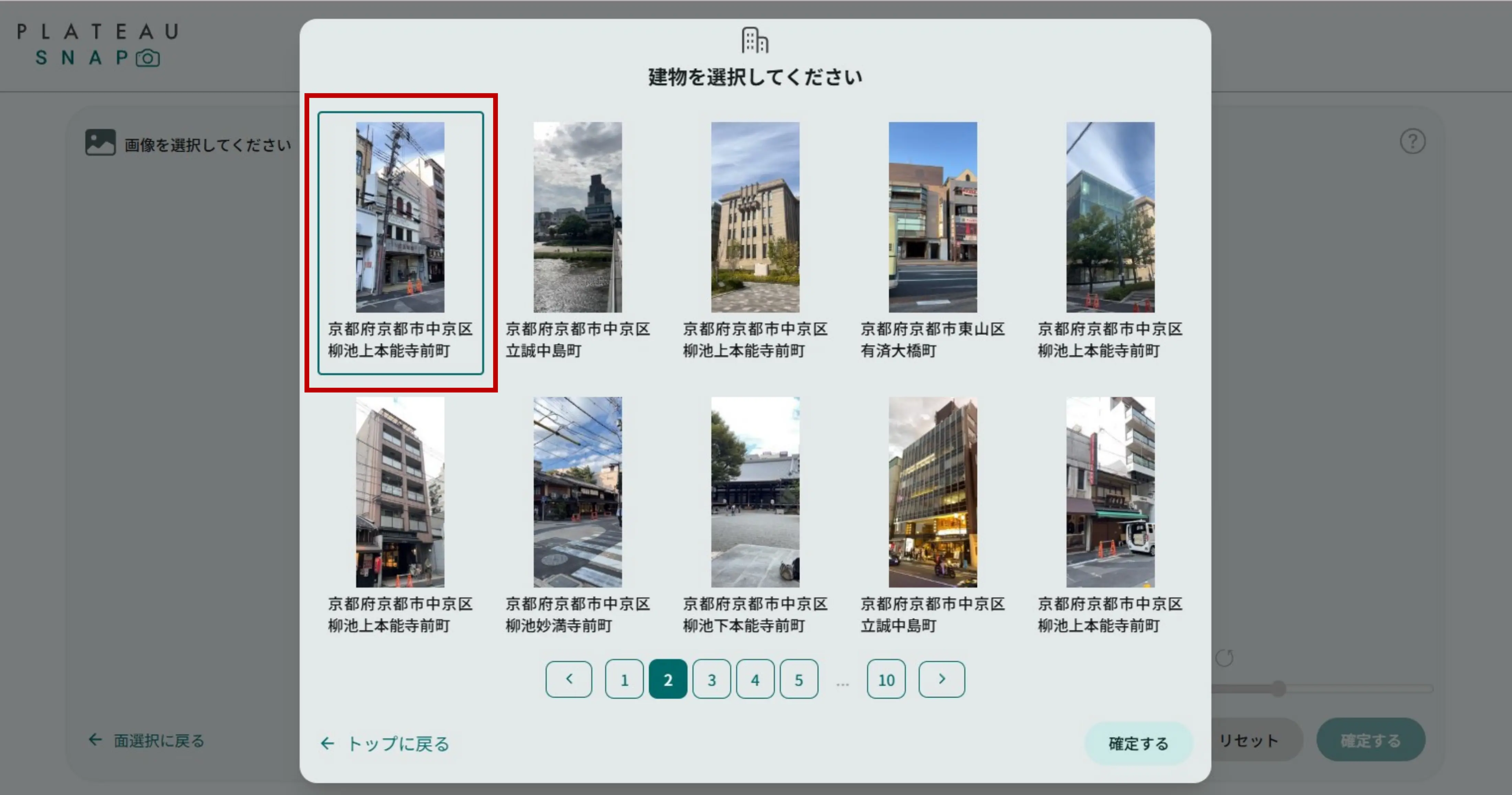Viewport: 1512px width, 795px height.
Task: Select the highlighted 柳池上本能寺前町 building thumbnail
Action: click(400, 217)
